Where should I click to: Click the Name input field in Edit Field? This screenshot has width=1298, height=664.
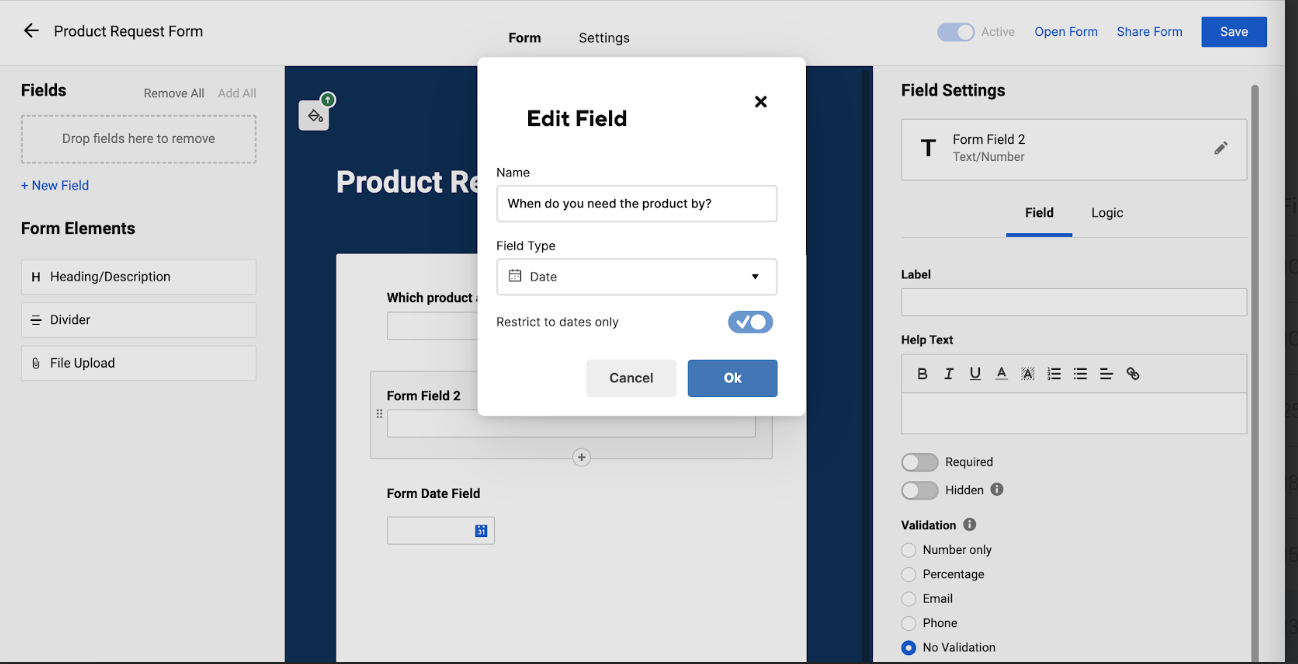pos(636,203)
